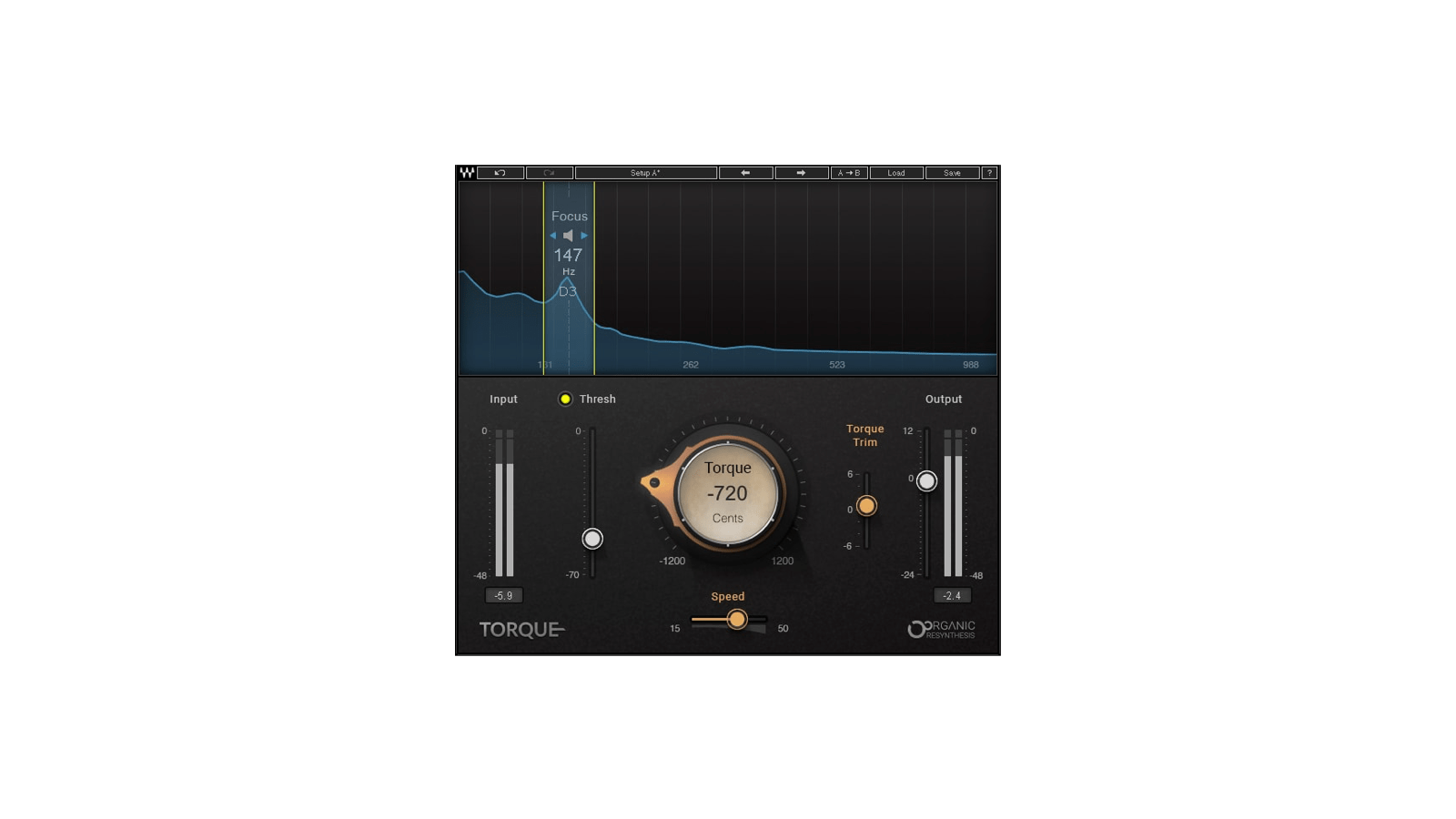Click the Organic ReSynthesis logo
1456x819 pixels.
point(941,629)
